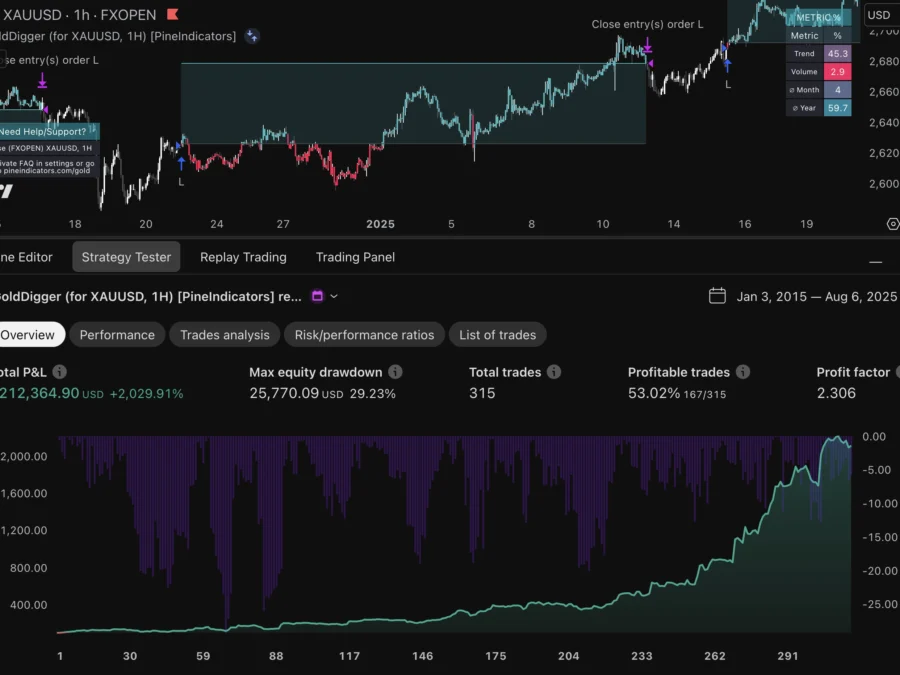Expand the strategy name dropdown chevron
900x675 pixels.
point(334,296)
